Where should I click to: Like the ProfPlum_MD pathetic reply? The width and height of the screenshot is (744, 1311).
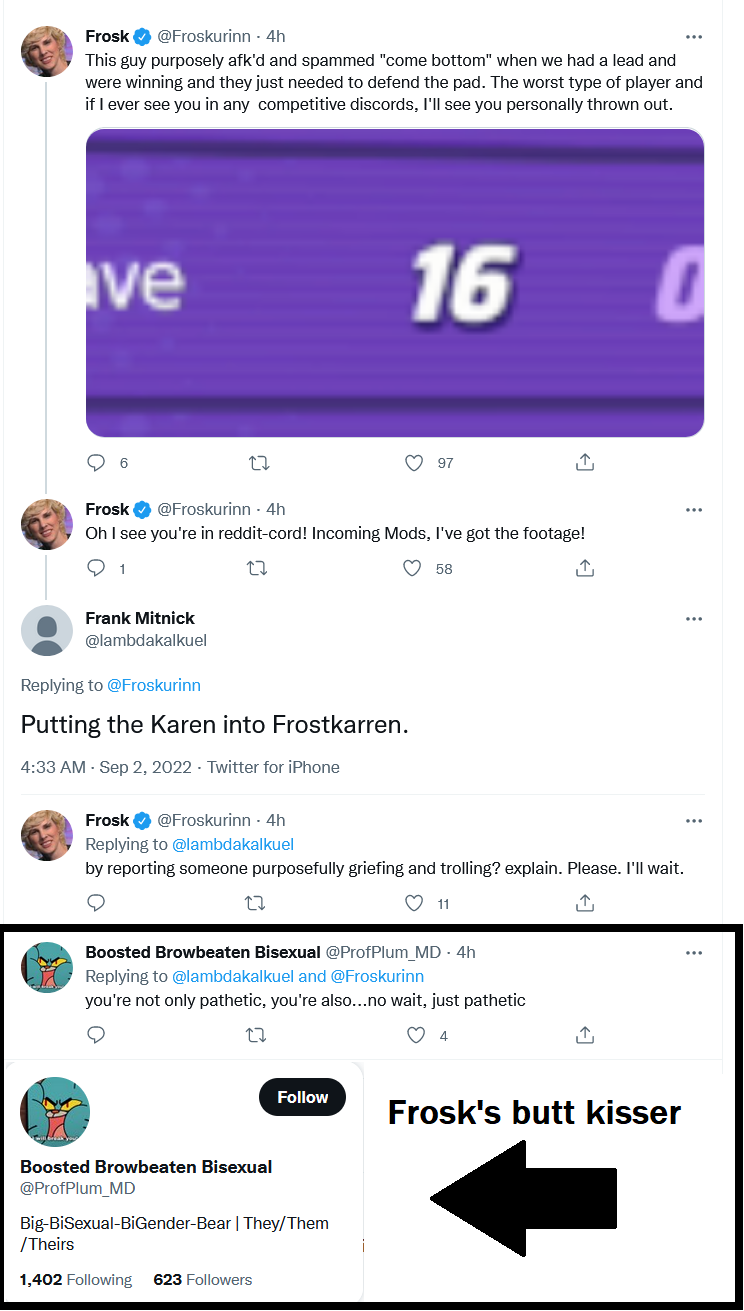pyautogui.click(x=416, y=1035)
